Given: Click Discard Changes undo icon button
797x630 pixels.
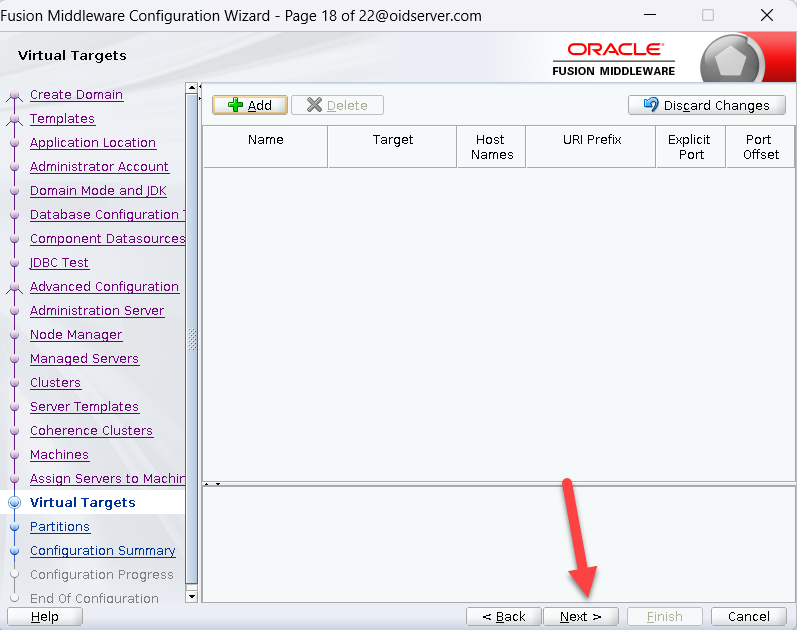Looking at the screenshot, I should tap(705, 105).
